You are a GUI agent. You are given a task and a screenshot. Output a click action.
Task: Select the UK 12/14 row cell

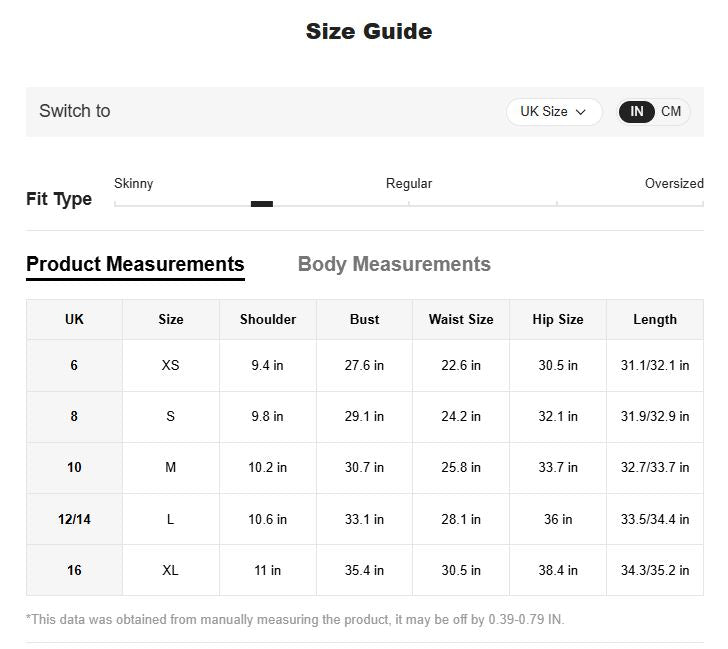pos(74,519)
